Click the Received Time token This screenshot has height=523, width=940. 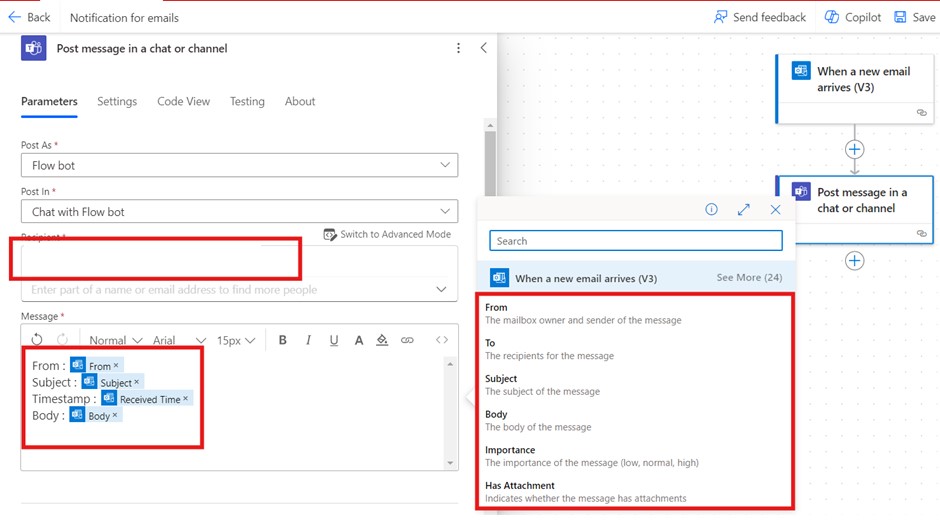coord(146,399)
